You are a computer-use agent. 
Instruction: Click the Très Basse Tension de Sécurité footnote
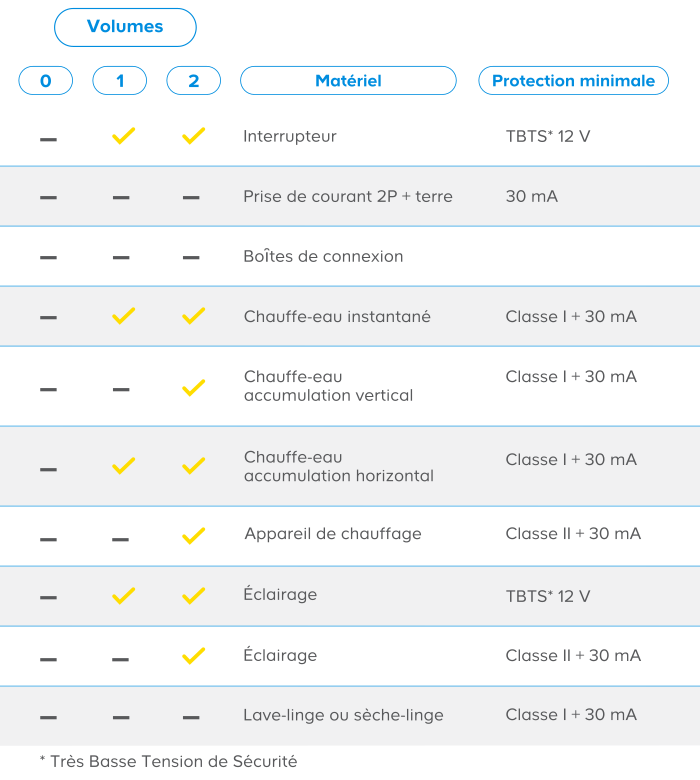click(168, 762)
